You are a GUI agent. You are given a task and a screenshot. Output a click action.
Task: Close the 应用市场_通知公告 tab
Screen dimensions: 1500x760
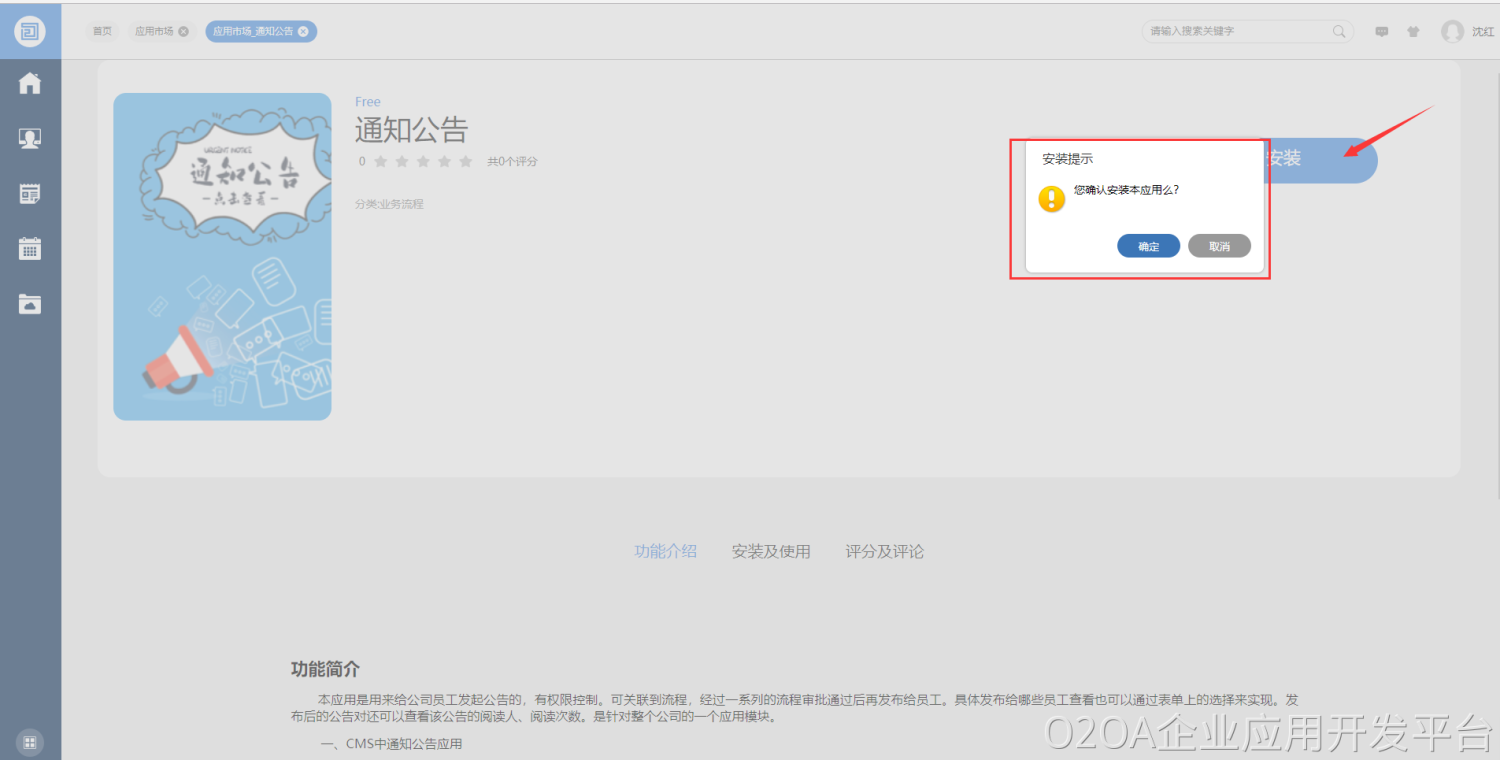[x=303, y=32]
